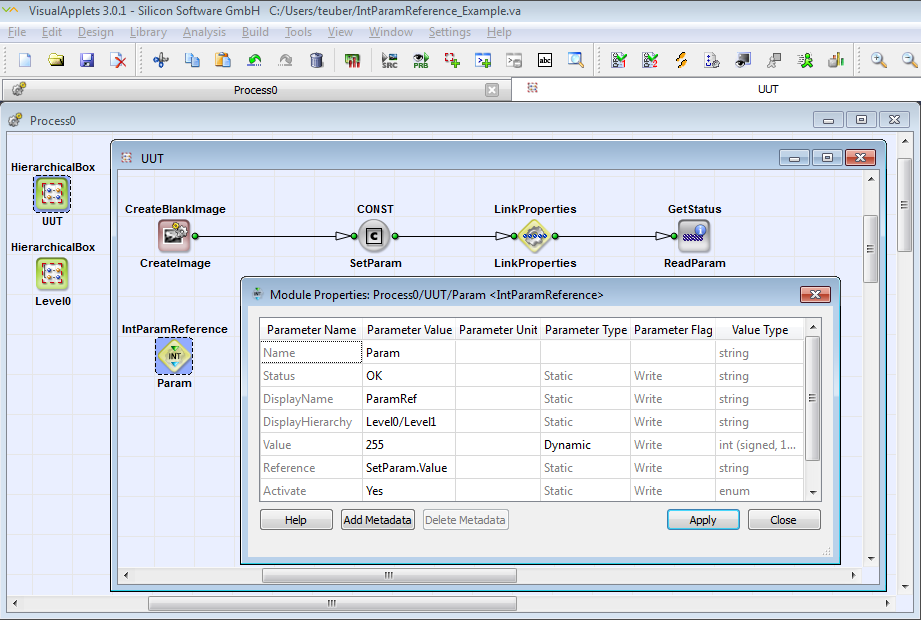The image size is (921, 620).
Task: Click the PRB probe icon
Action: (421, 60)
